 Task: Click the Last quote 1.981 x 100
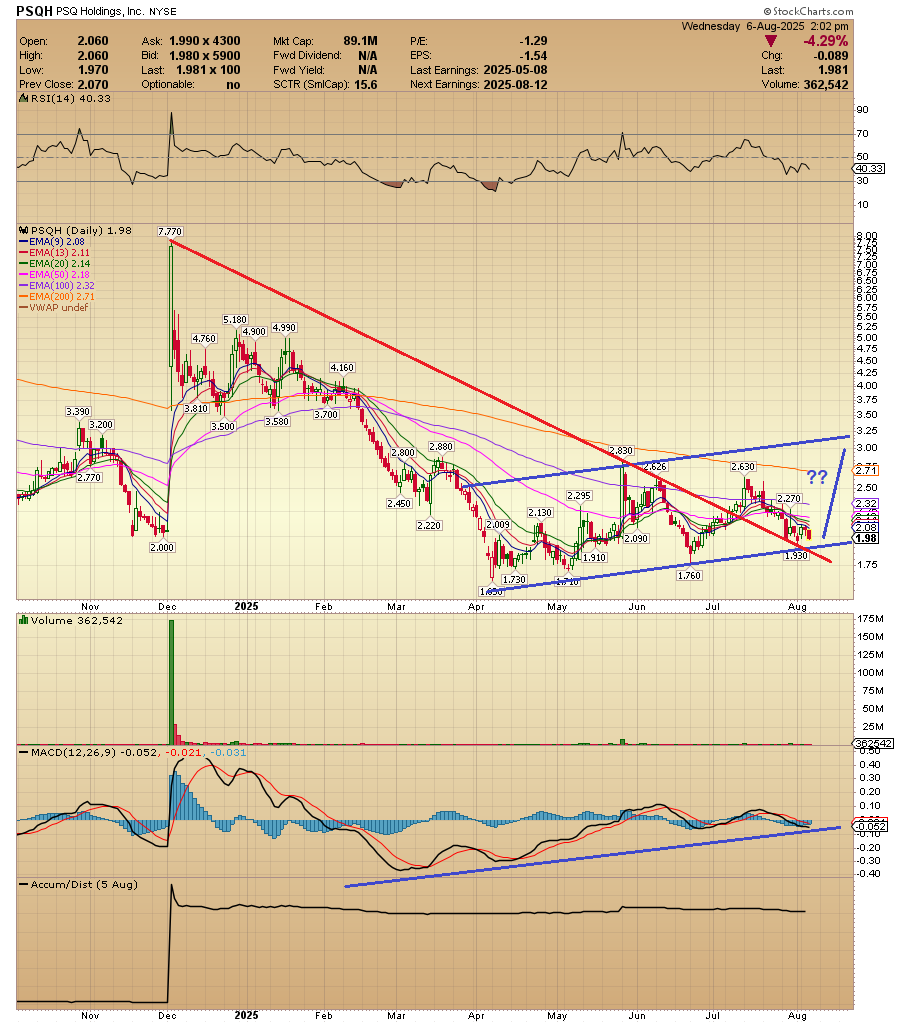[x=208, y=70]
